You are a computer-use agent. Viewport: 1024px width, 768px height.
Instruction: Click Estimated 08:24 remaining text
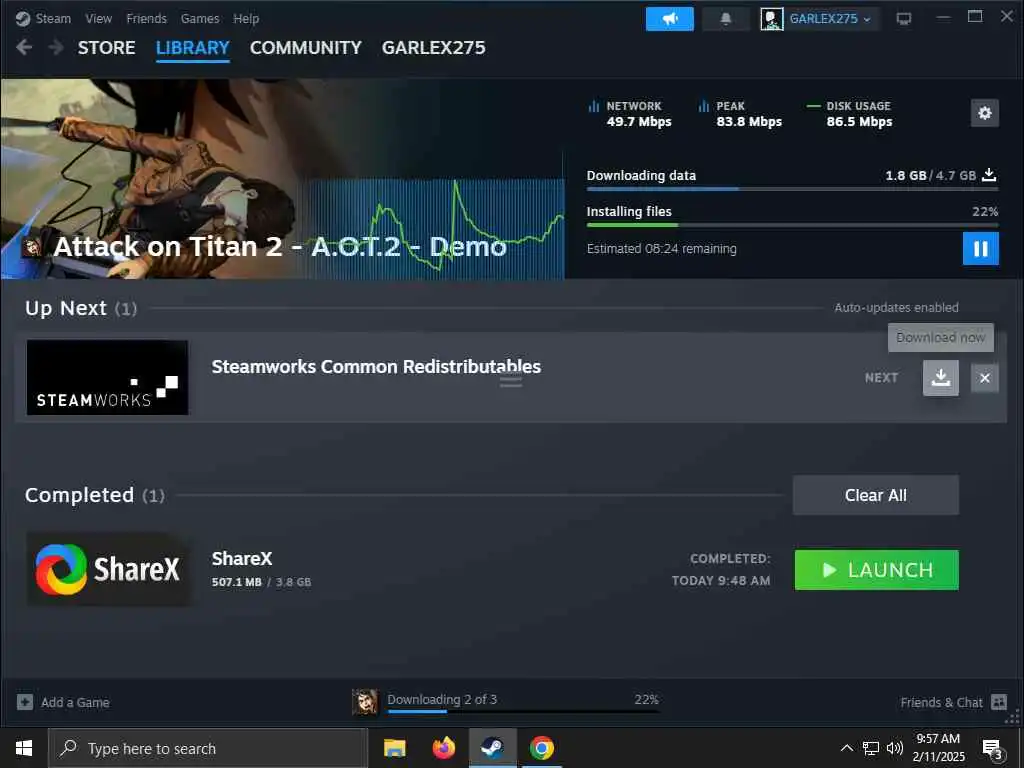point(662,248)
